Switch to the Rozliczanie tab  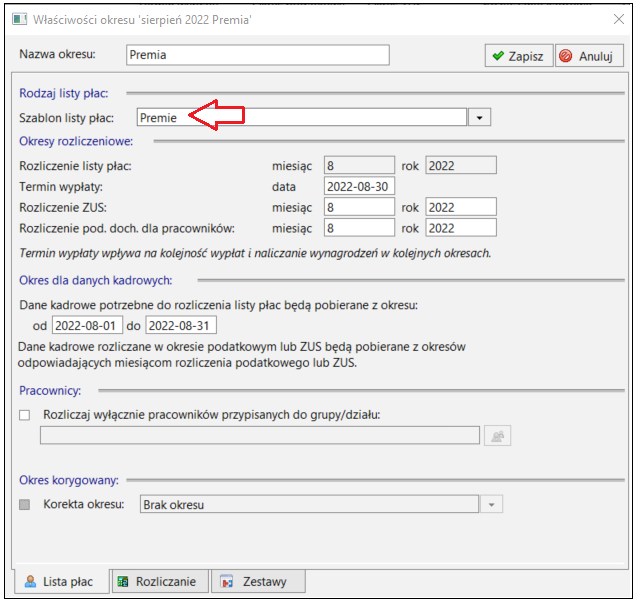160,581
